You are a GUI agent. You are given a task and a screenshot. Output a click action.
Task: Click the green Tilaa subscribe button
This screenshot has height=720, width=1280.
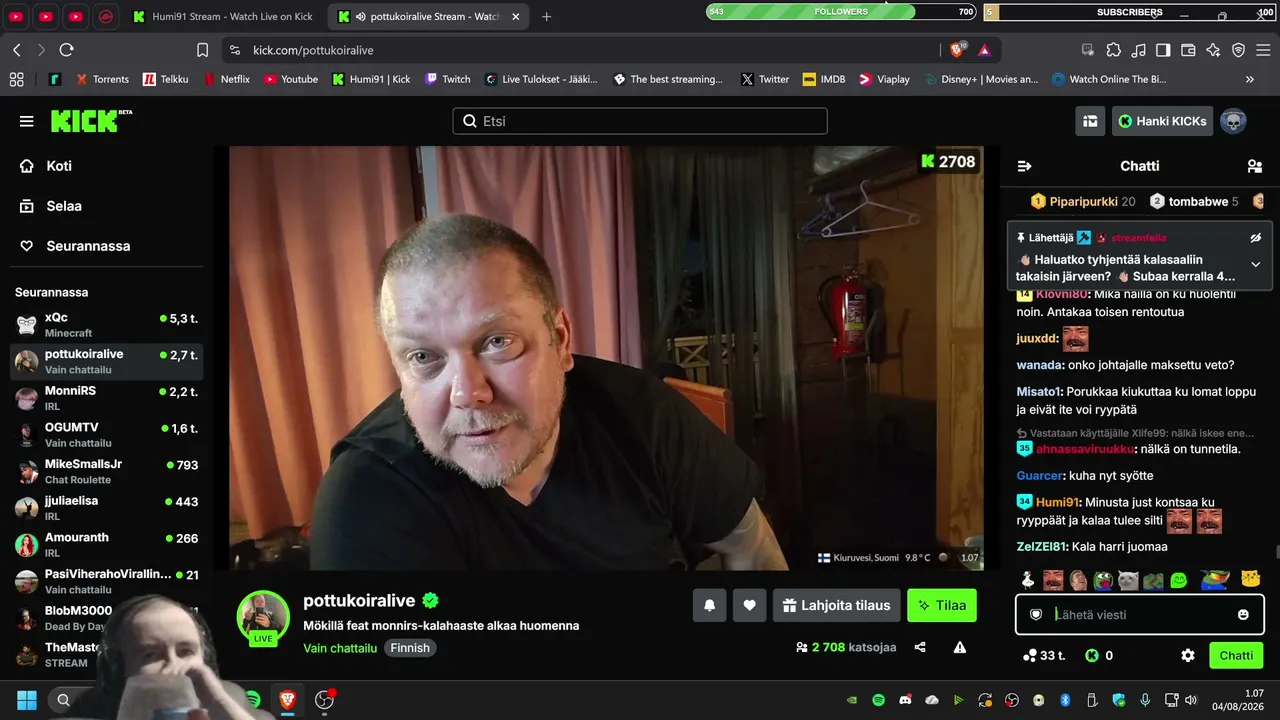(x=942, y=605)
